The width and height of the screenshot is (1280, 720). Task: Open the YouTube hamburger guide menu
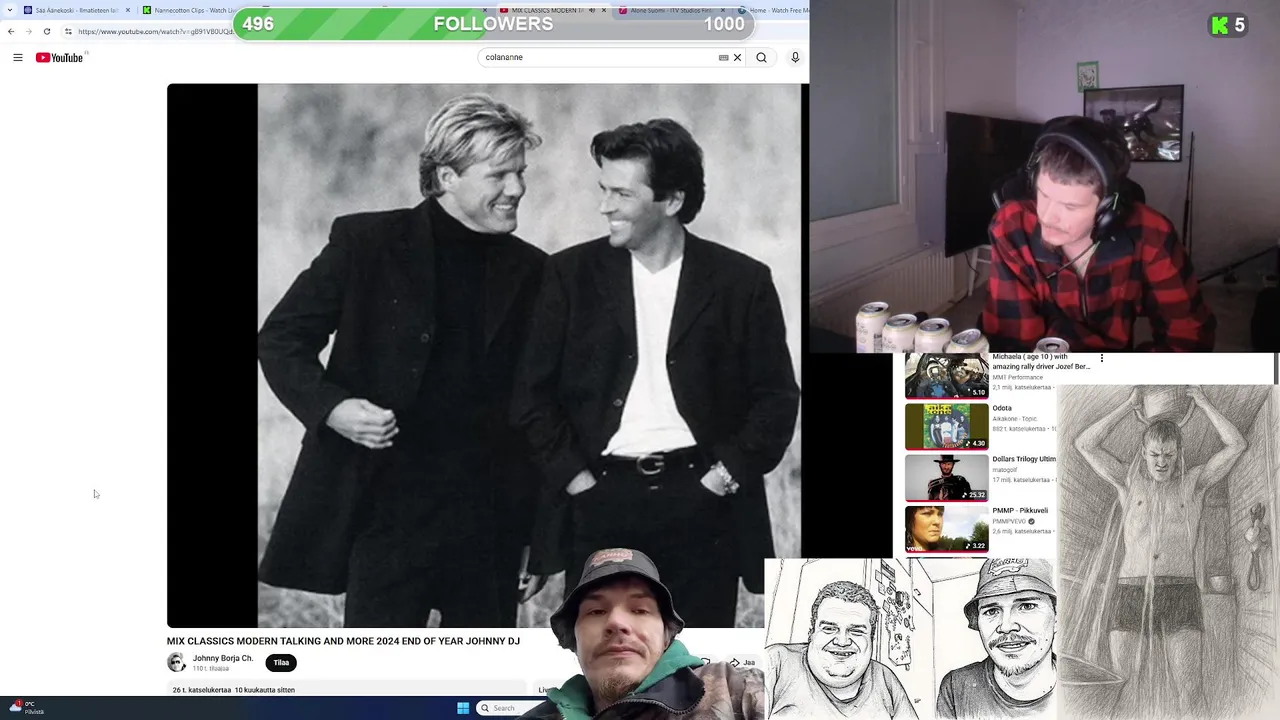click(x=18, y=57)
